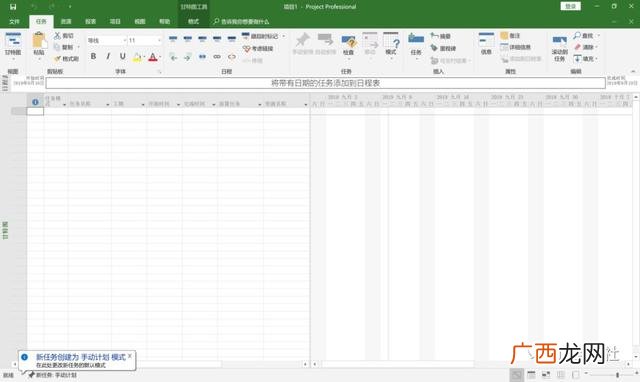Click the Unlink Tasks broken-chain icon
Viewport: 640px width, 382px height.
(x=232, y=57)
